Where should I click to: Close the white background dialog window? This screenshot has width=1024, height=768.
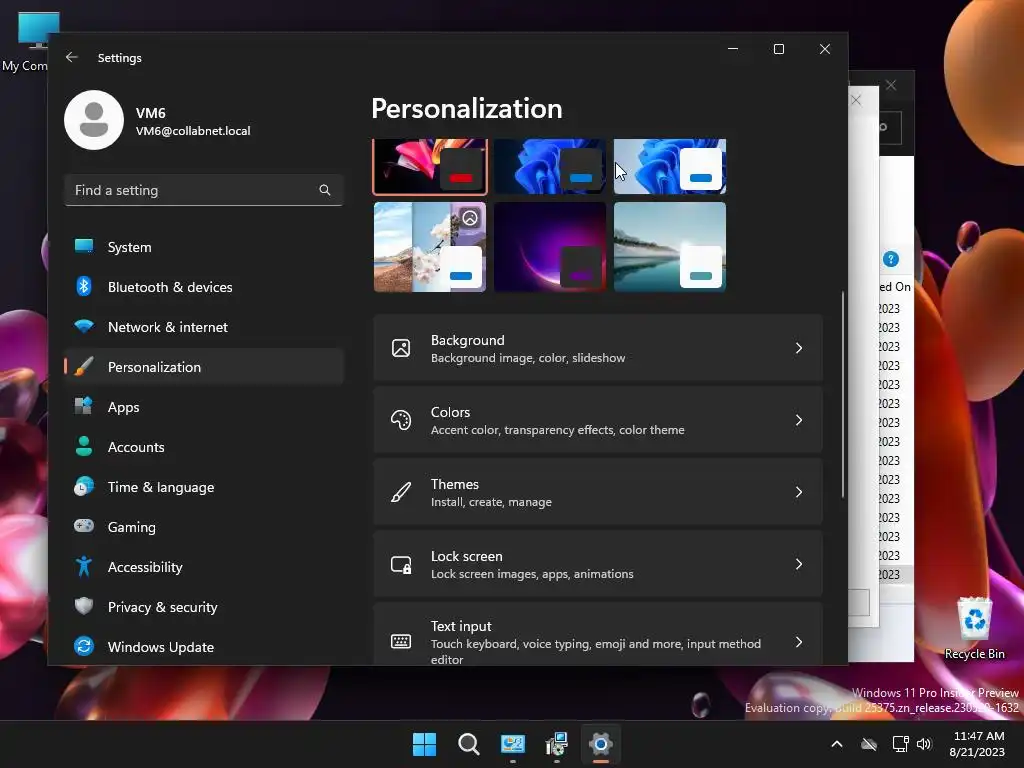pyautogui.click(x=856, y=100)
